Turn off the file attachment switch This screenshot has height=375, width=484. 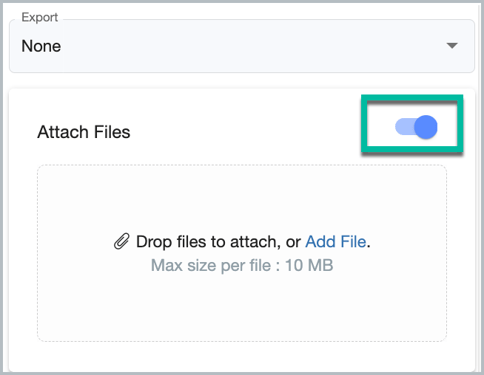point(416,127)
